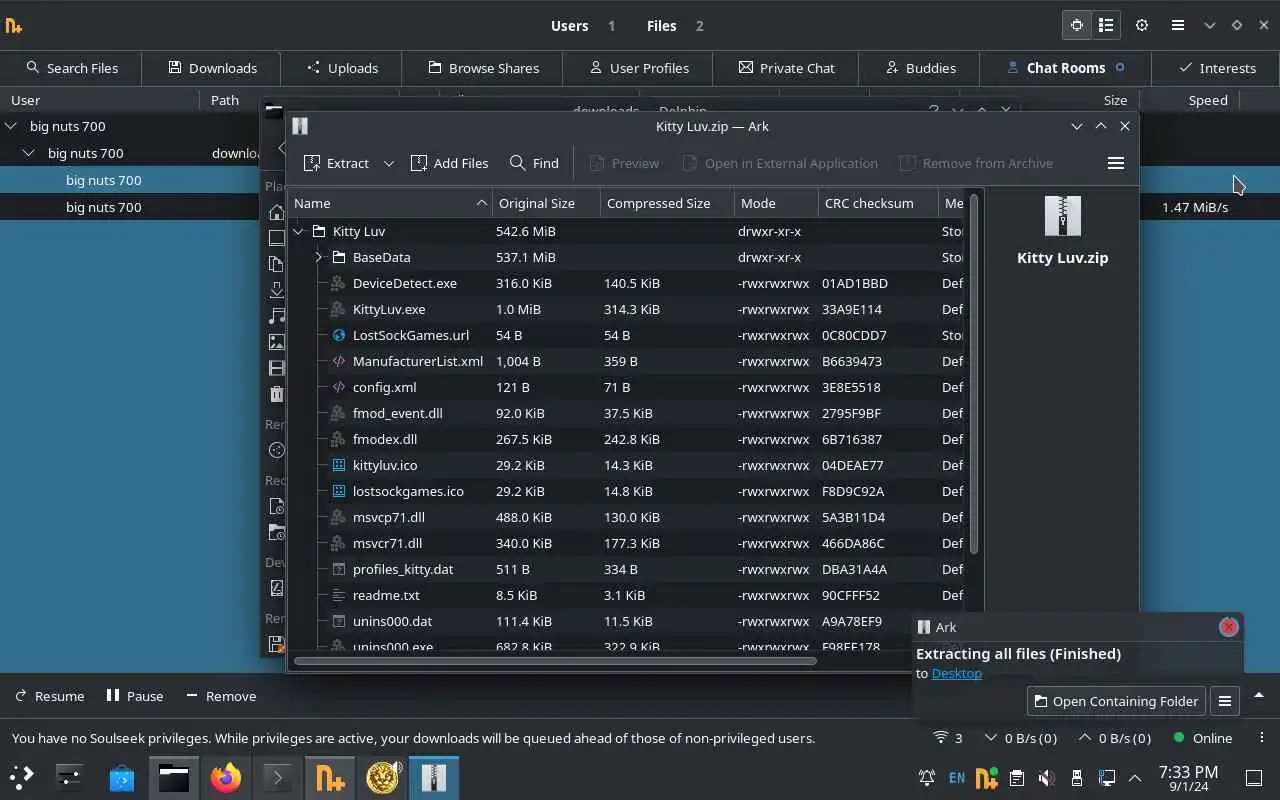Collapse the top big nuts 700 user row

pyautogui.click(x=11, y=126)
